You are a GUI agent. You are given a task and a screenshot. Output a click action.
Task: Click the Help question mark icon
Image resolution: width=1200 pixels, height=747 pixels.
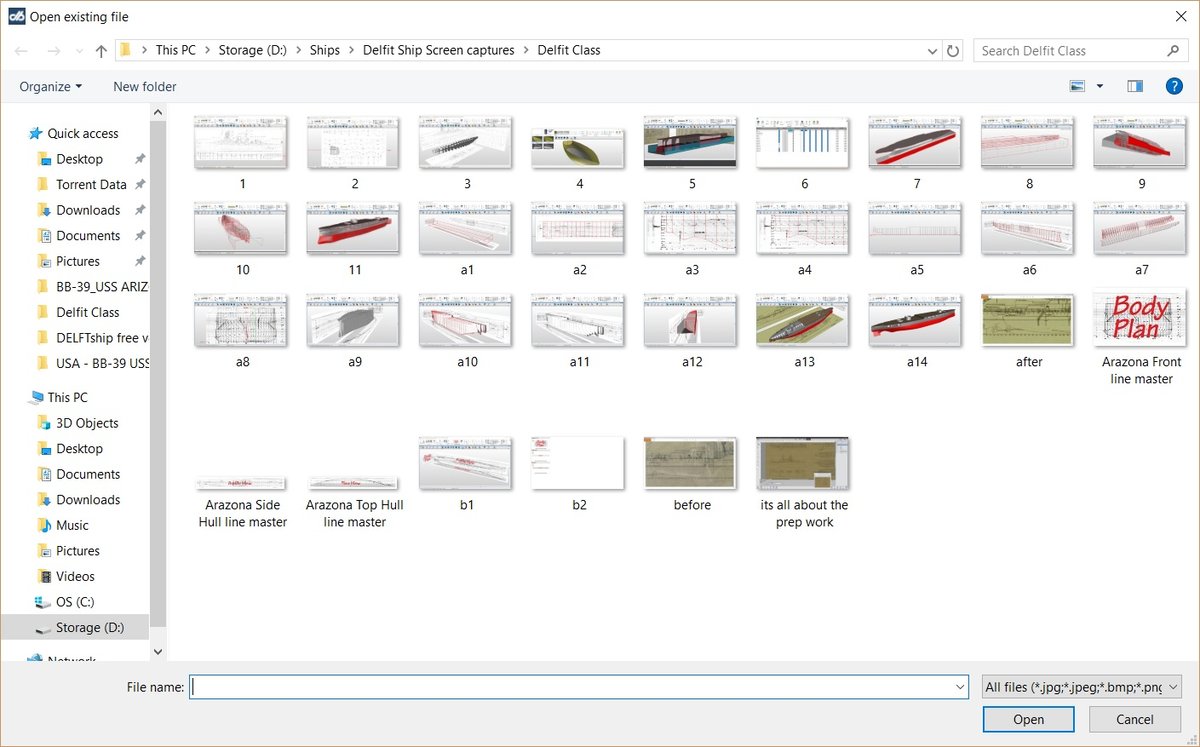[x=1174, y=87]
